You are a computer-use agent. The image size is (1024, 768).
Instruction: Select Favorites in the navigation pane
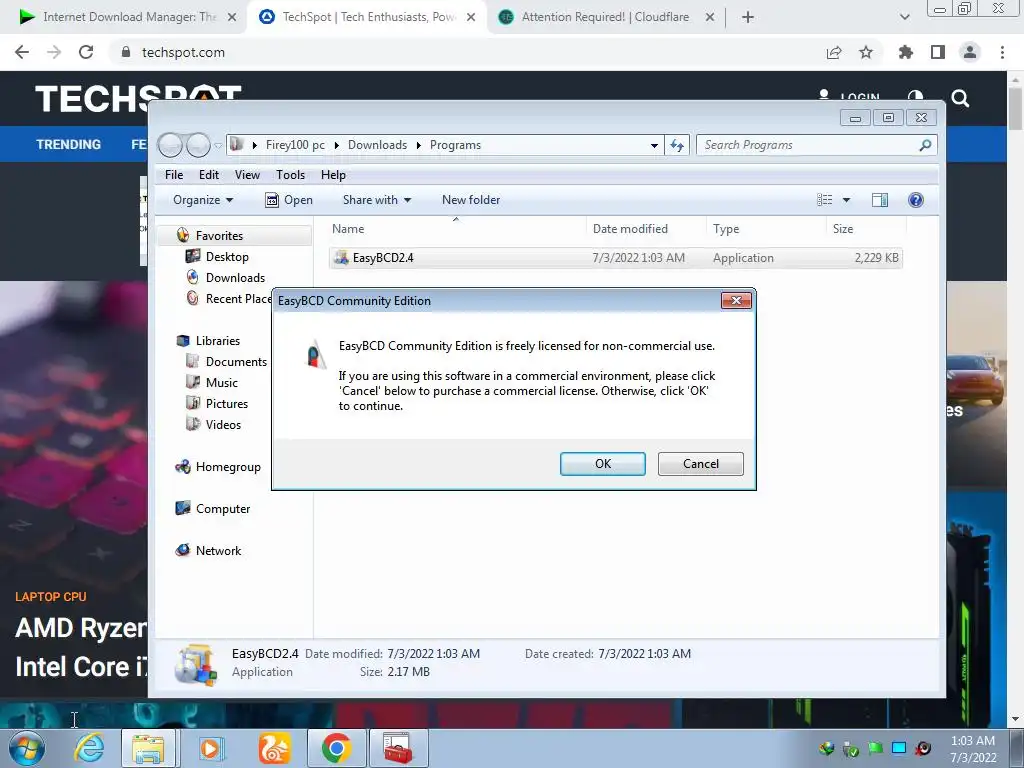click(x=219, y=236)
